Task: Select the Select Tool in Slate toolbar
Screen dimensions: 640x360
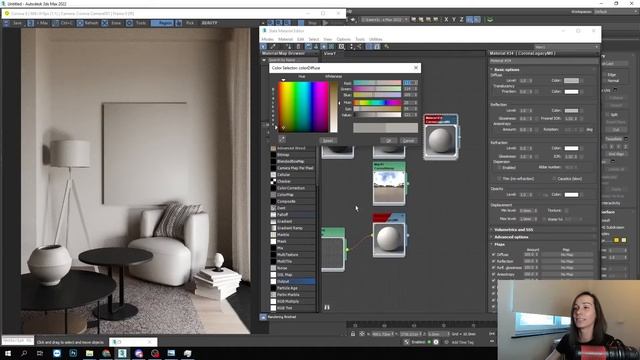Action: [x=264, y=47]
